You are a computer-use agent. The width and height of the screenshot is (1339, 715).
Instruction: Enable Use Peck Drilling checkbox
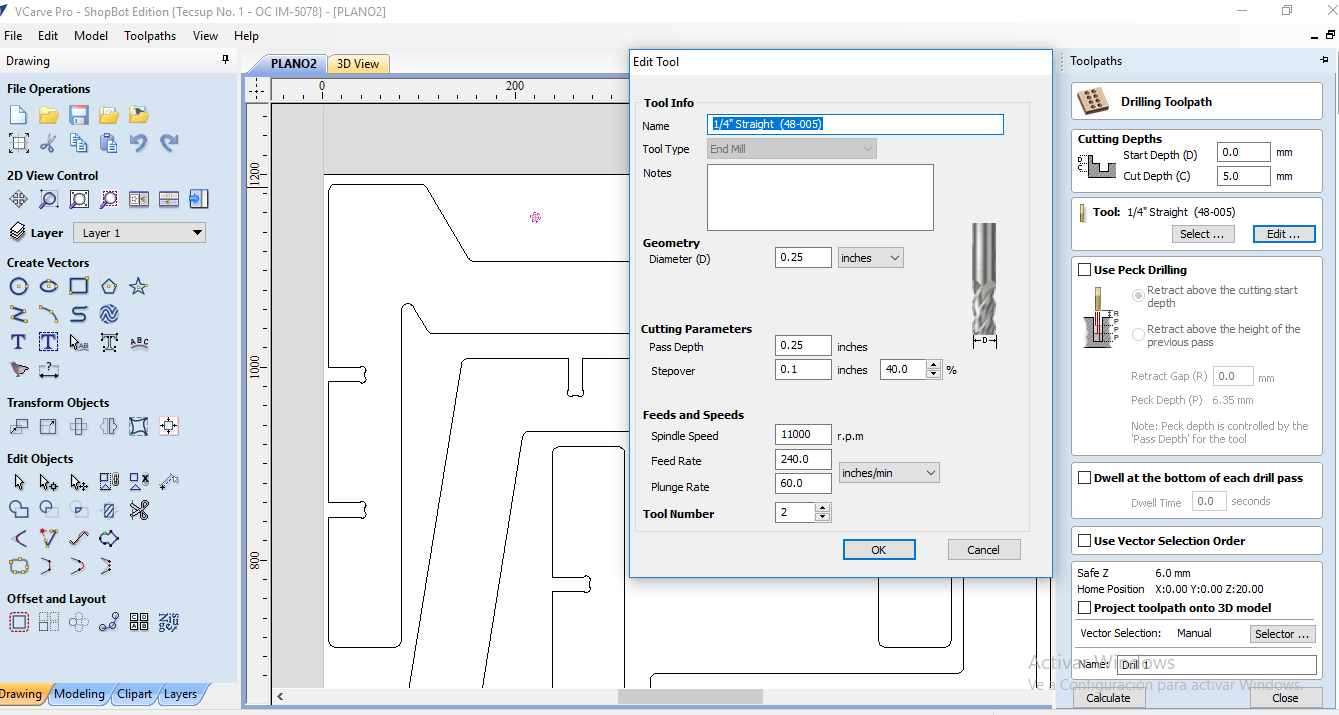click(x=1084, y=270)
